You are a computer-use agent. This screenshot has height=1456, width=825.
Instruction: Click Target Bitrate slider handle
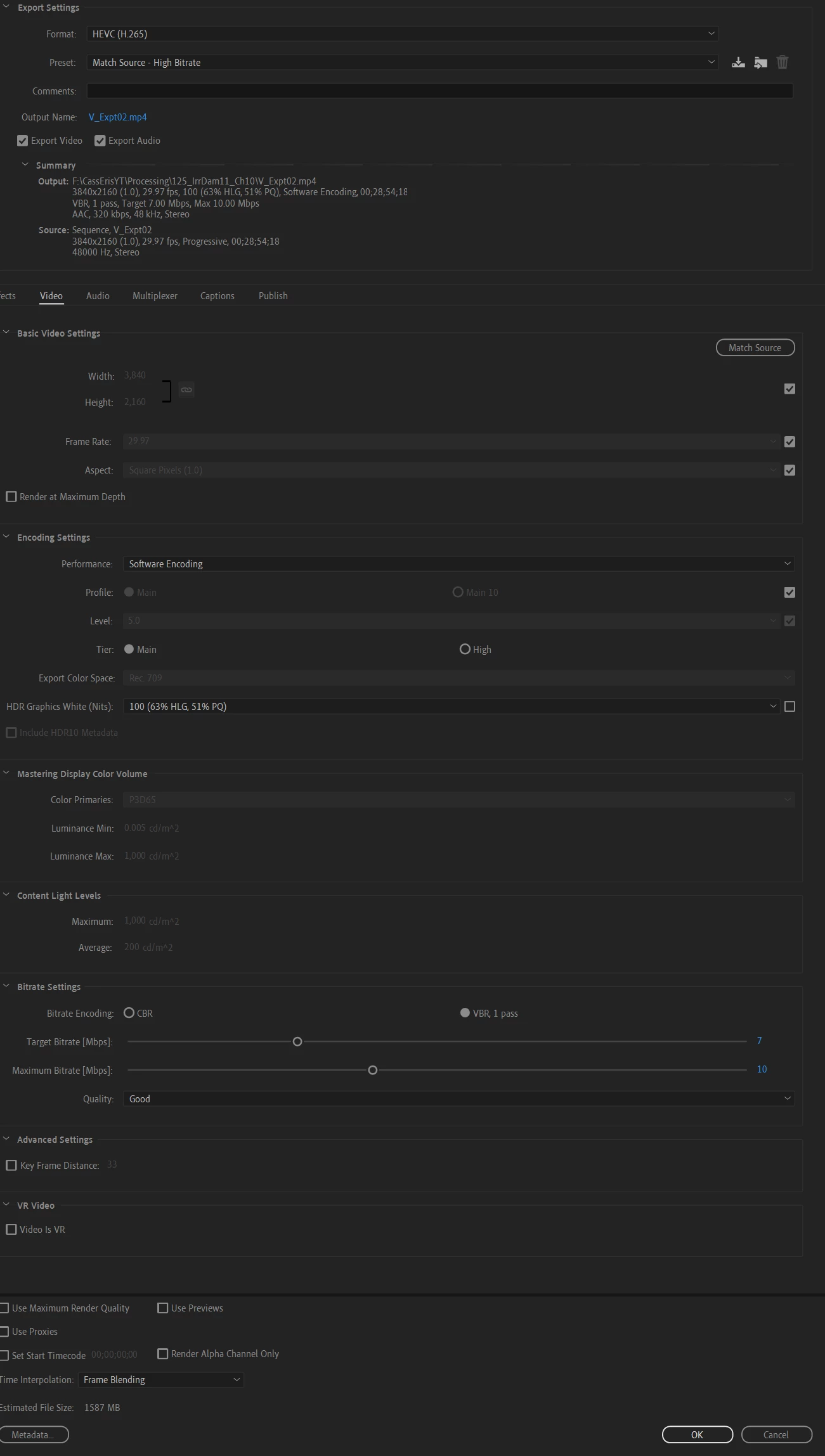297,1041
